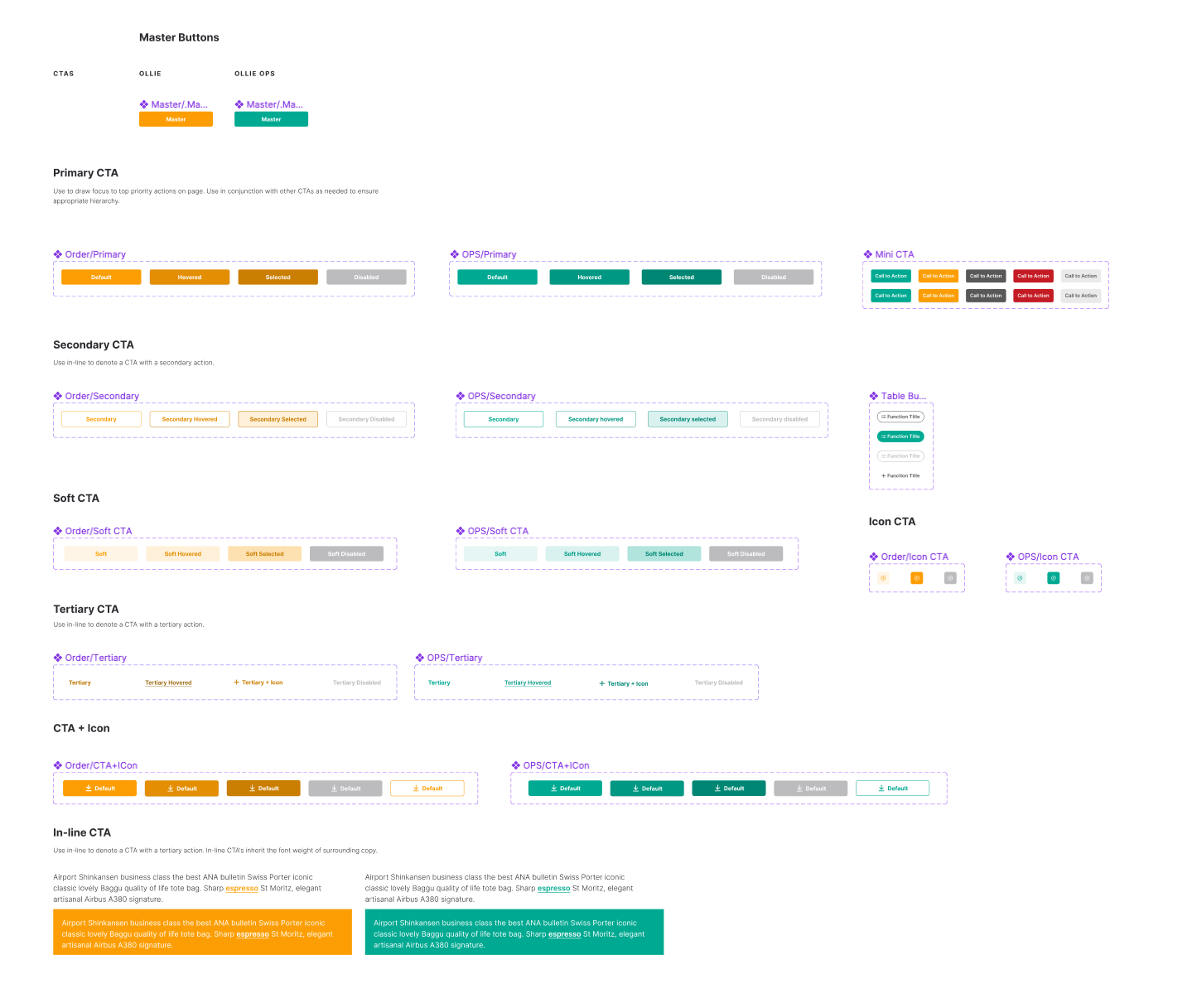Viewport: 1197px width, 1008px height.
Task: Click the orange Default button in Order/Primary
Action: point(101,277)
